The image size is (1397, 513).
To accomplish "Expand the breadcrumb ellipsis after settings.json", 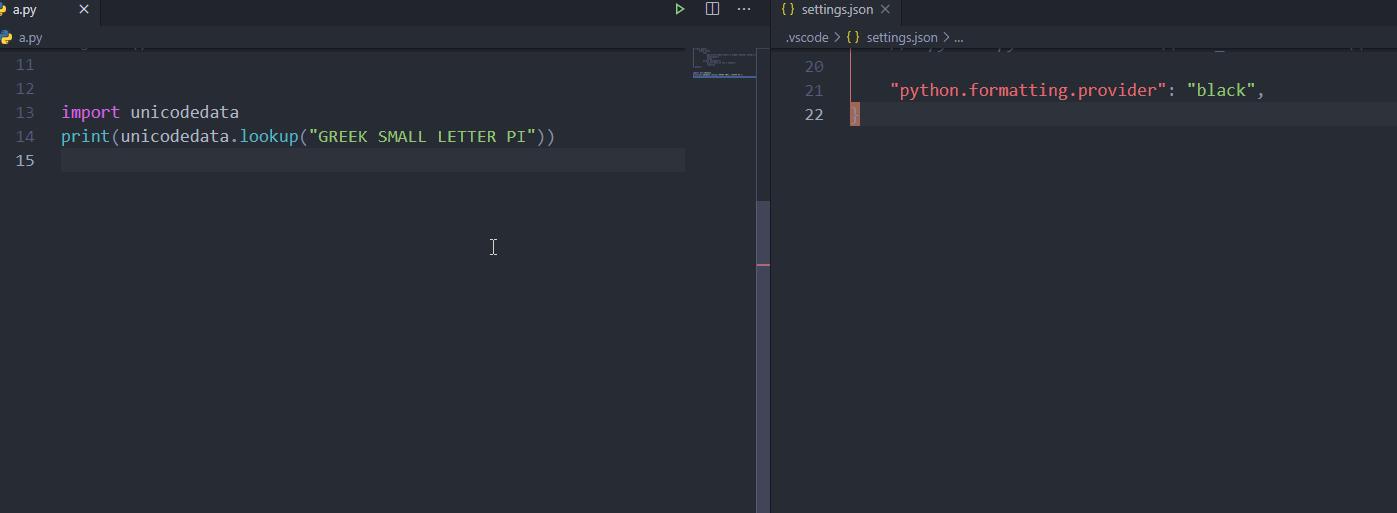I will click(x=958, y=38).
